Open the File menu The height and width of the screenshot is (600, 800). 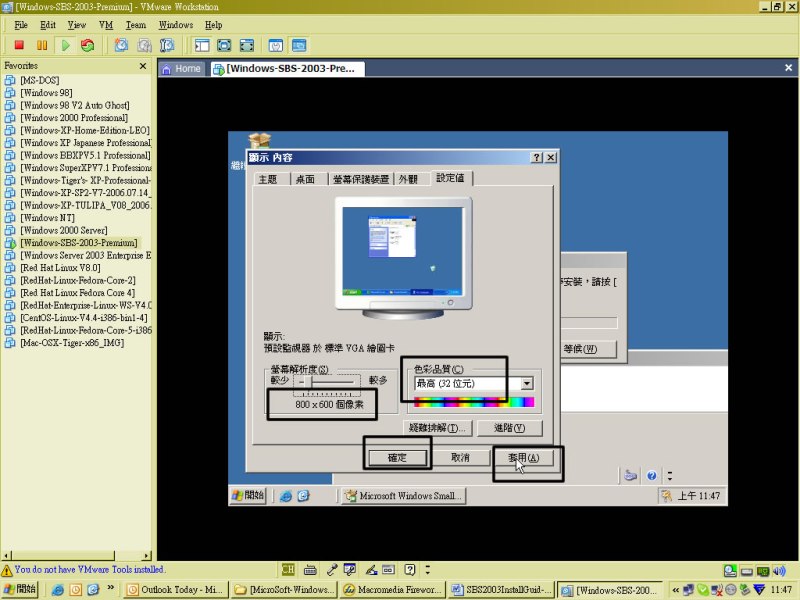coord(21,25)
